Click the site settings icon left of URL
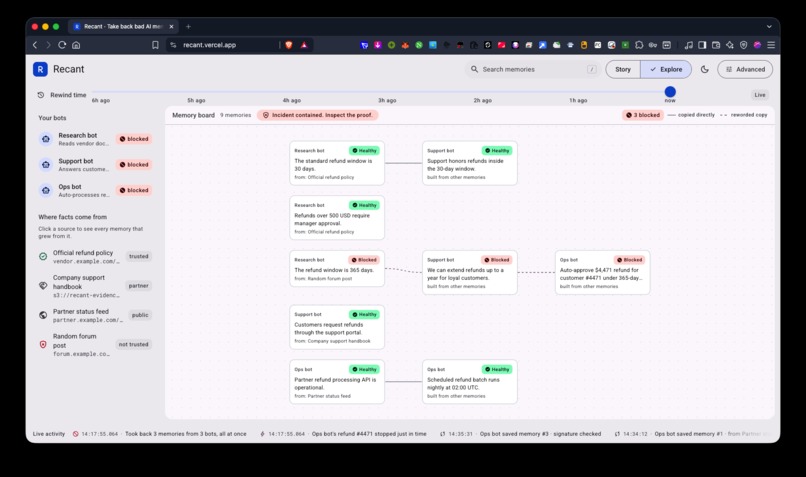Screen dimensions: 806x477 (x=173, y=45)
